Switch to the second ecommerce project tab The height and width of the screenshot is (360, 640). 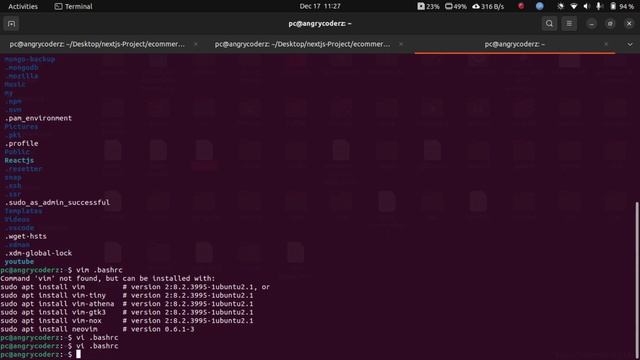(302, 44)
